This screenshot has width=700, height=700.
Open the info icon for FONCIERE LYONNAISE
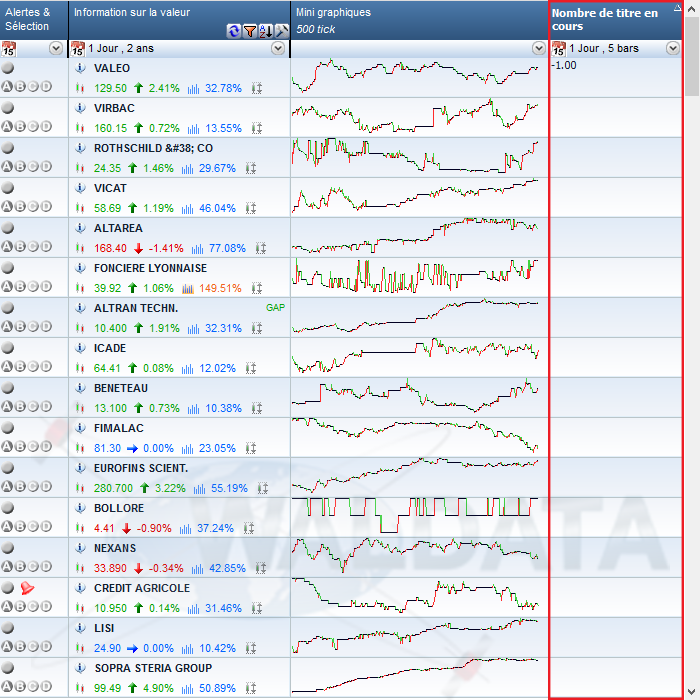click(x=80, y=268)
